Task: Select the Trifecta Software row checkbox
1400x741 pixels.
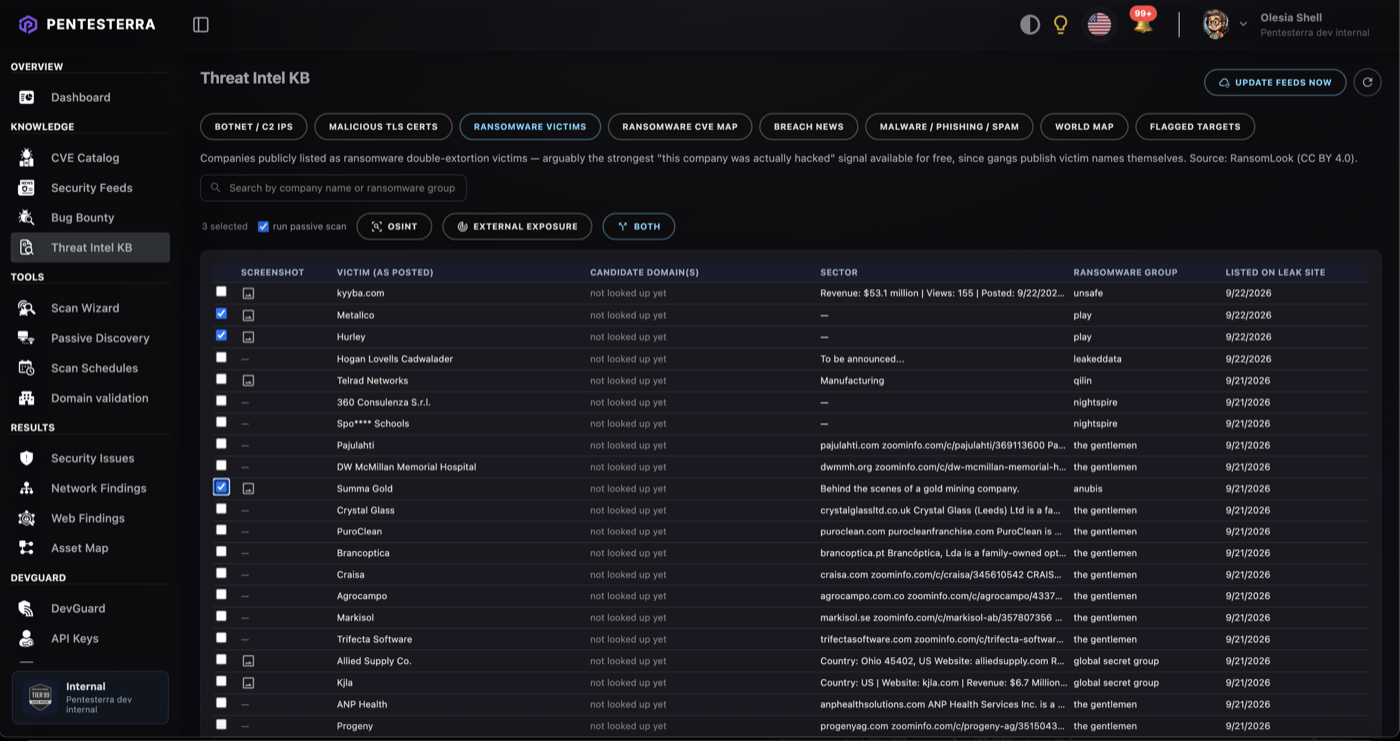Action: click(x=221, y=638)
